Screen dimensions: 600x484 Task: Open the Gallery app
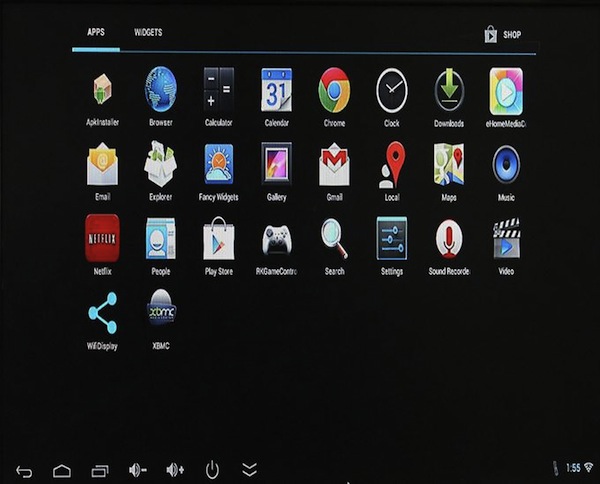click(276, 164)
